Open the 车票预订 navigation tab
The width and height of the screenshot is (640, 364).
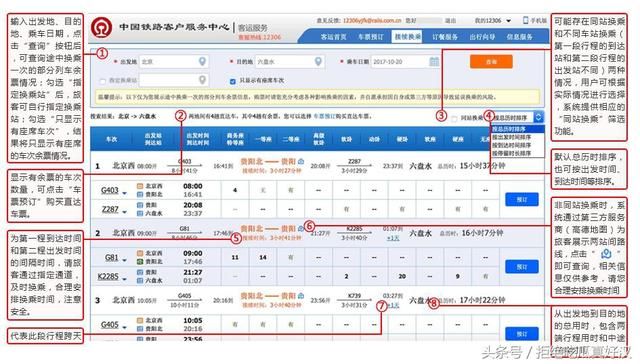(x=371, y=37)
